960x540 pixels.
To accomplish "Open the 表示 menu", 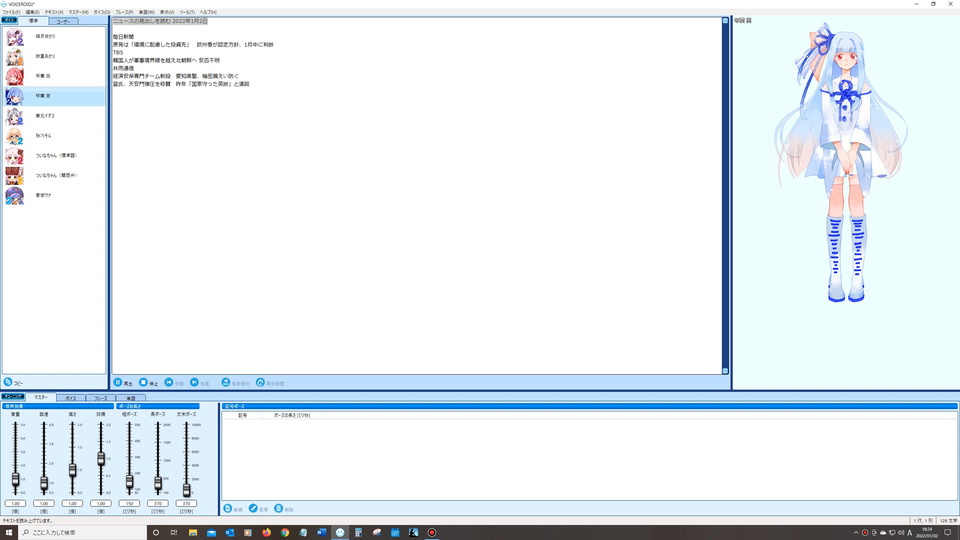I will (x=167, y=12).
